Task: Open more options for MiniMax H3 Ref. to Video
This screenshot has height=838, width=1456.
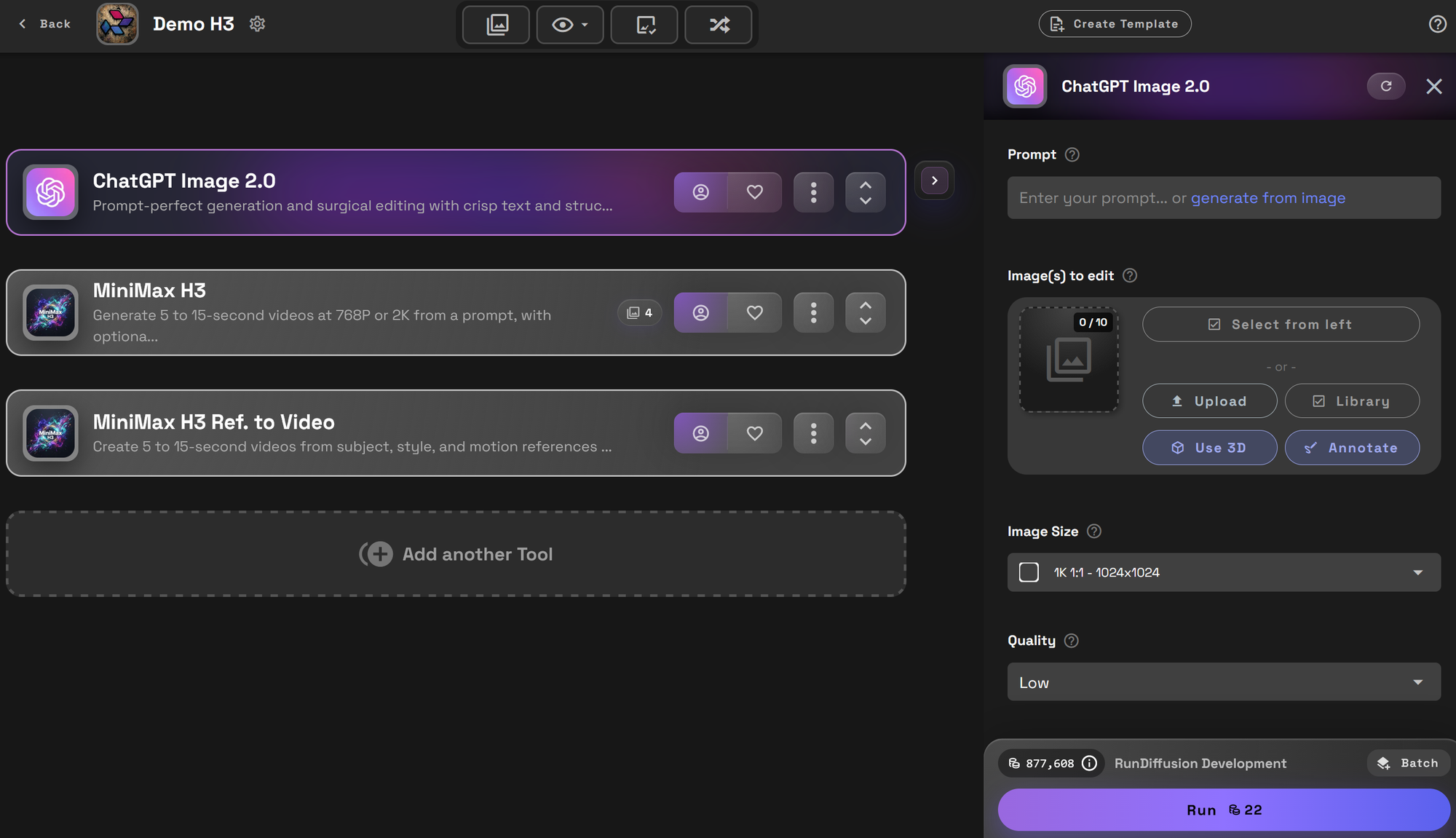Action: point(814,433)
